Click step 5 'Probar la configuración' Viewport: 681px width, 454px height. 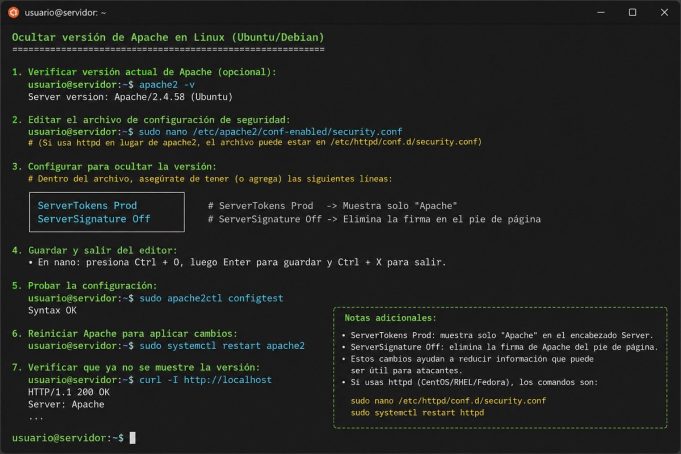click(x=84, y=285)
